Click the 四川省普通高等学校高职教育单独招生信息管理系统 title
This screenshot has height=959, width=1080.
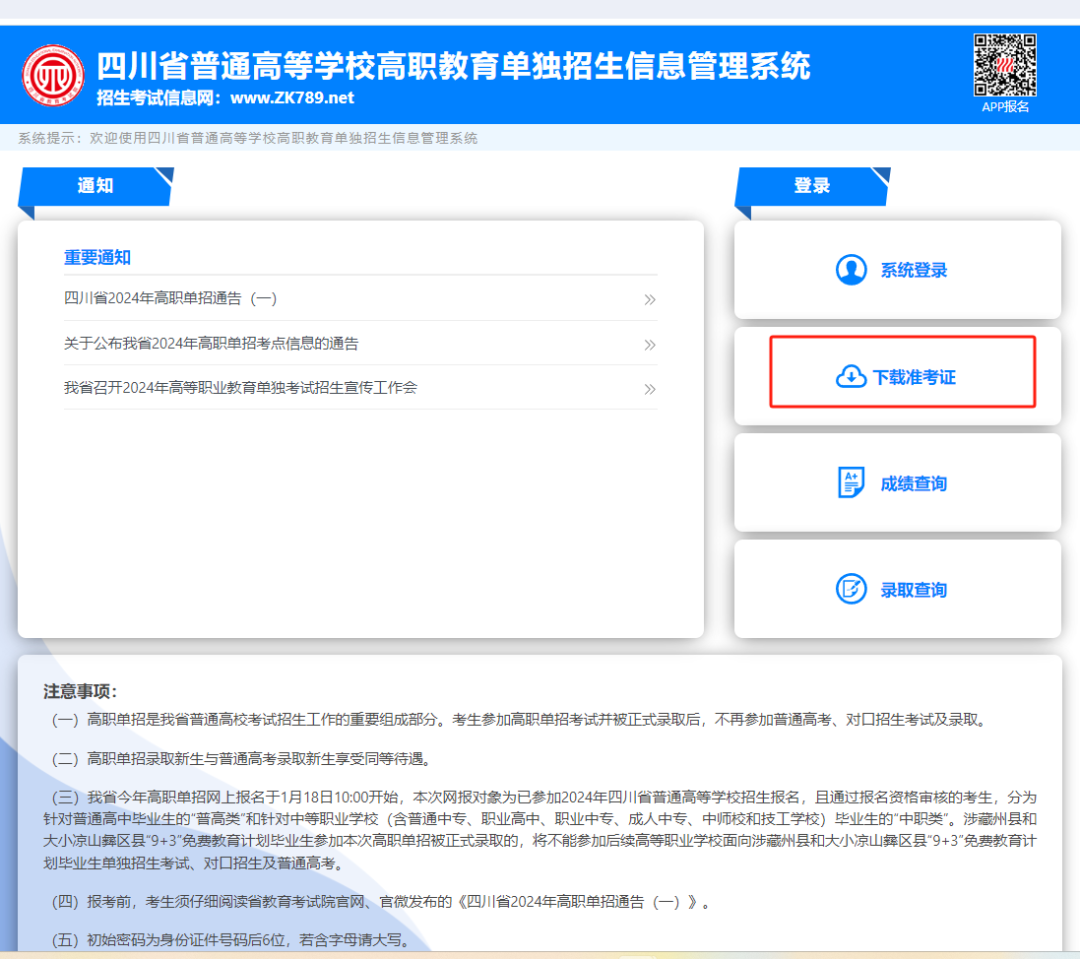click(x=453, y=66)
